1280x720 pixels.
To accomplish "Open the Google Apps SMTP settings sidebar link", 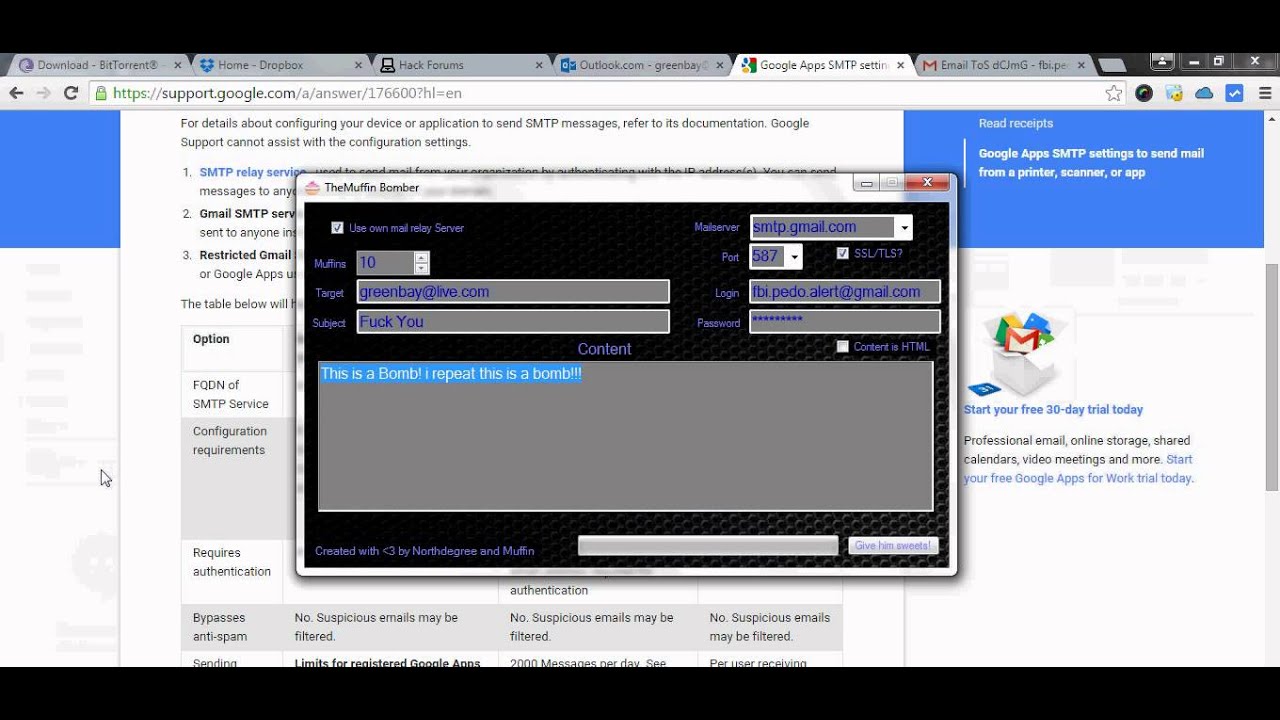I will [x=1091, y=163].
